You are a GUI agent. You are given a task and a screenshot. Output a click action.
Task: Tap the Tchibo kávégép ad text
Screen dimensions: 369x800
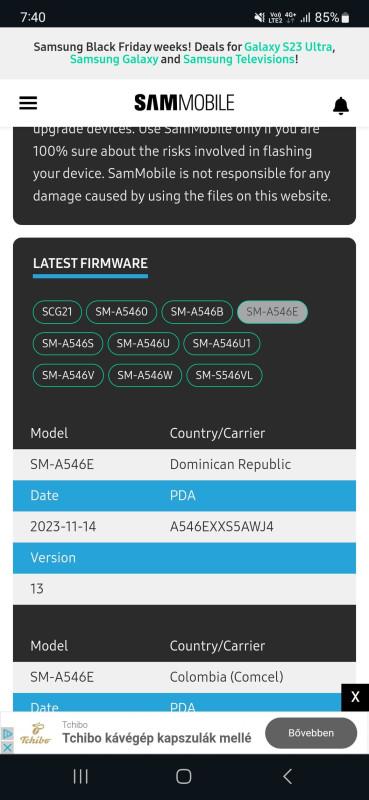pyautogui.click(x=157, y=738)
